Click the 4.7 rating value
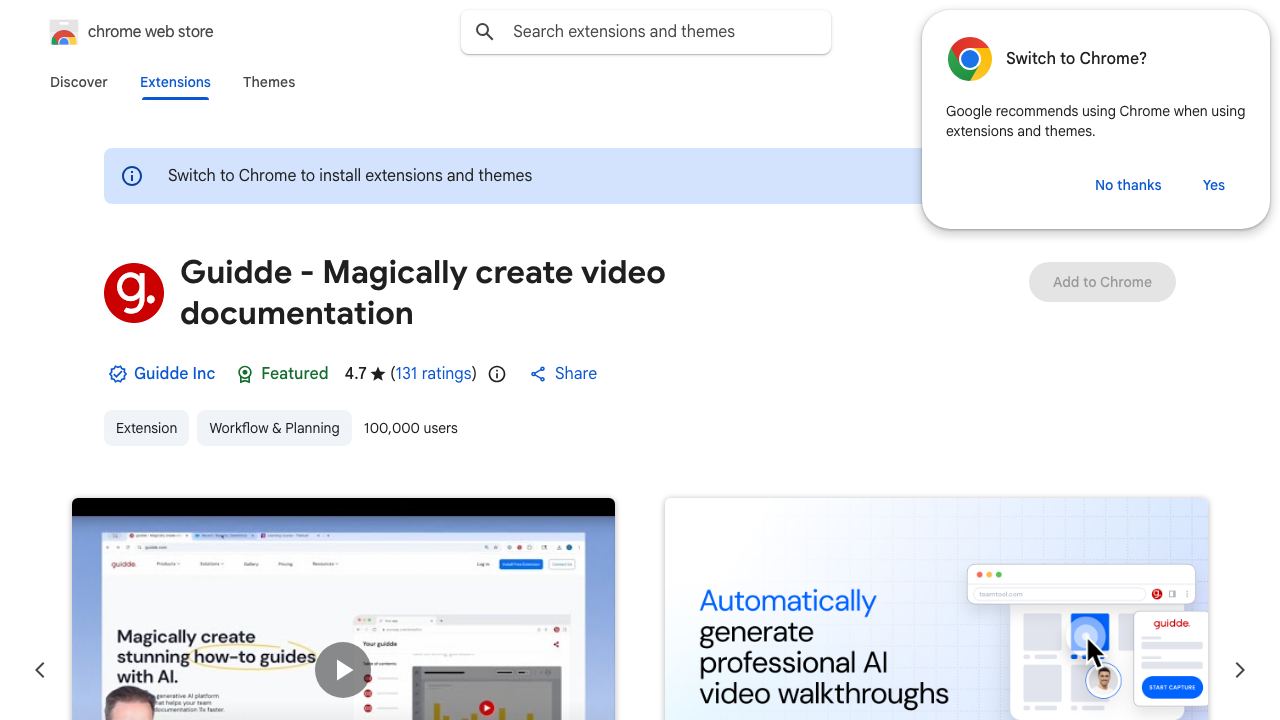 click(x=355, y=374)
